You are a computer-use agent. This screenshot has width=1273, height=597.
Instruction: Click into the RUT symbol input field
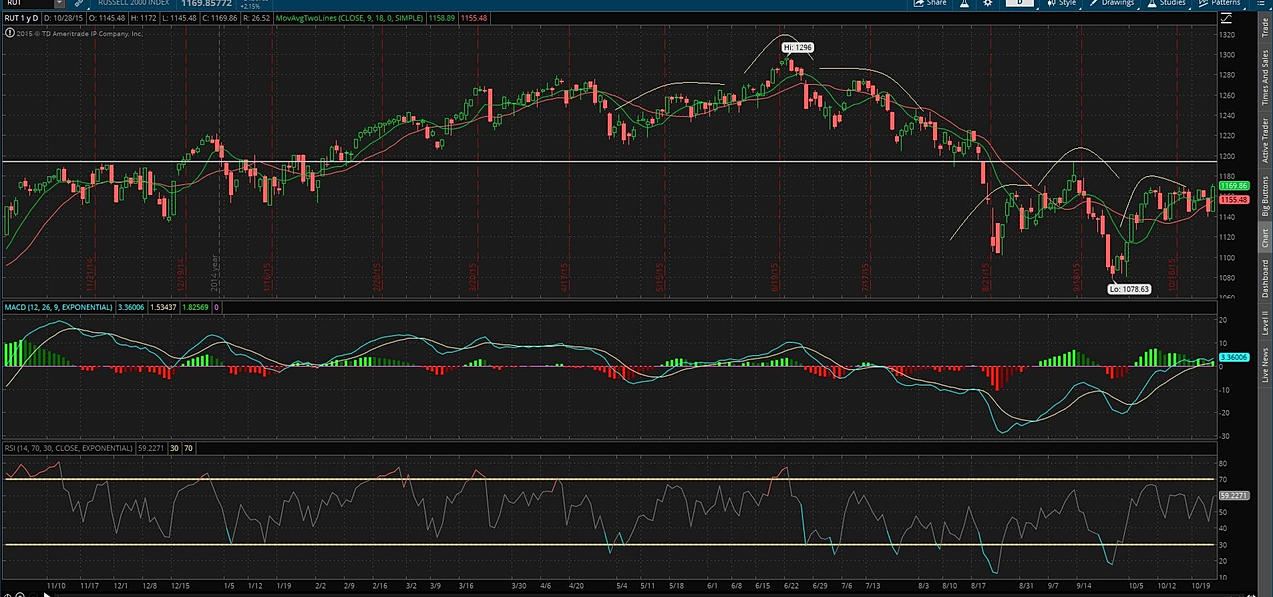pyautogui.click(x=30, y=3)
